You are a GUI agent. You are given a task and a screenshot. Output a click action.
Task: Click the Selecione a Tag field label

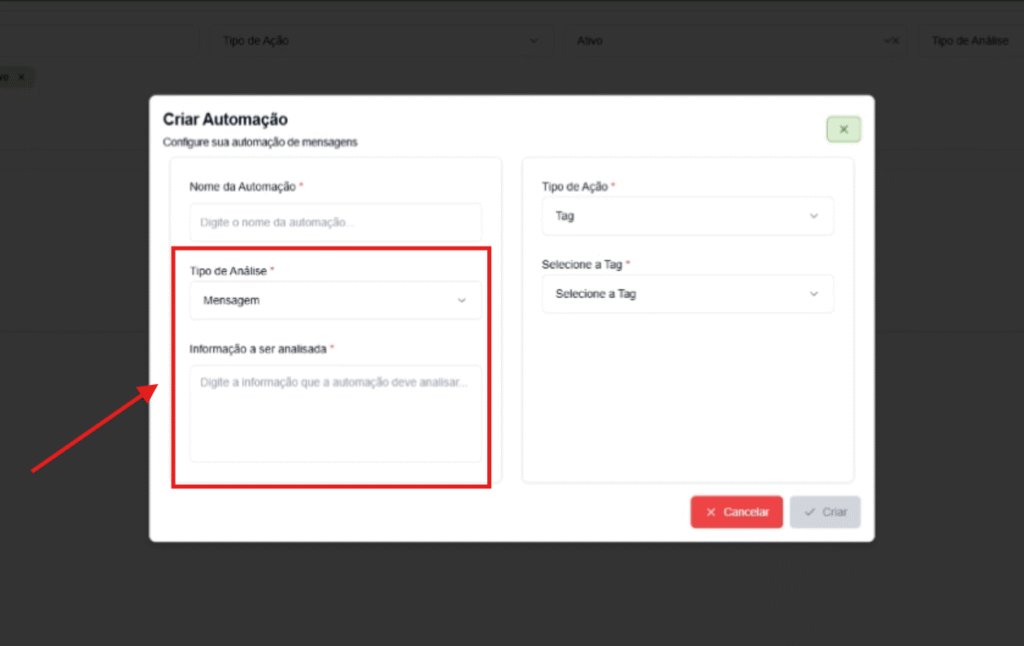(582, 265)
